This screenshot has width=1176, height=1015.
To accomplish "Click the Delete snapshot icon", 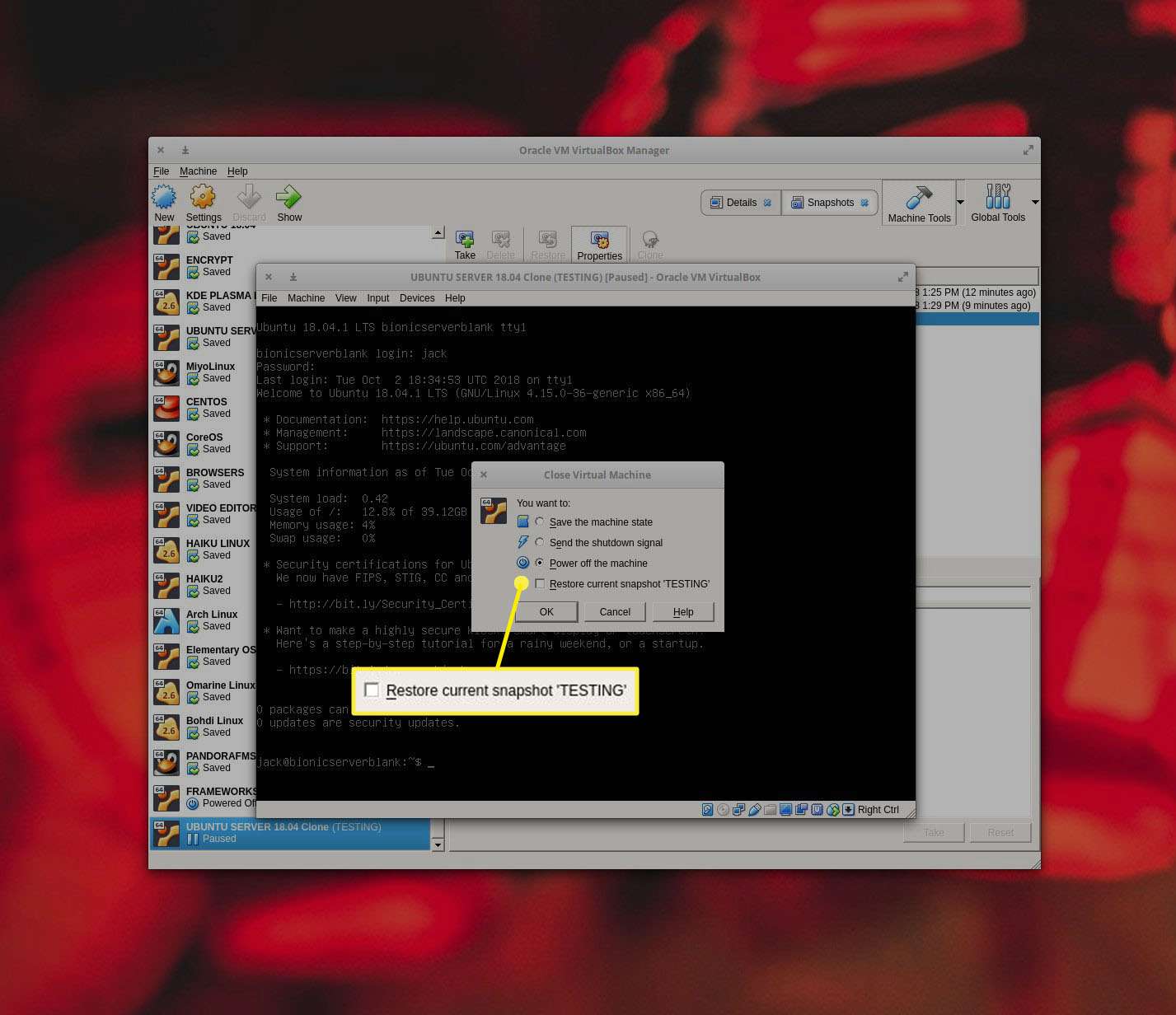I will point(500,240).
